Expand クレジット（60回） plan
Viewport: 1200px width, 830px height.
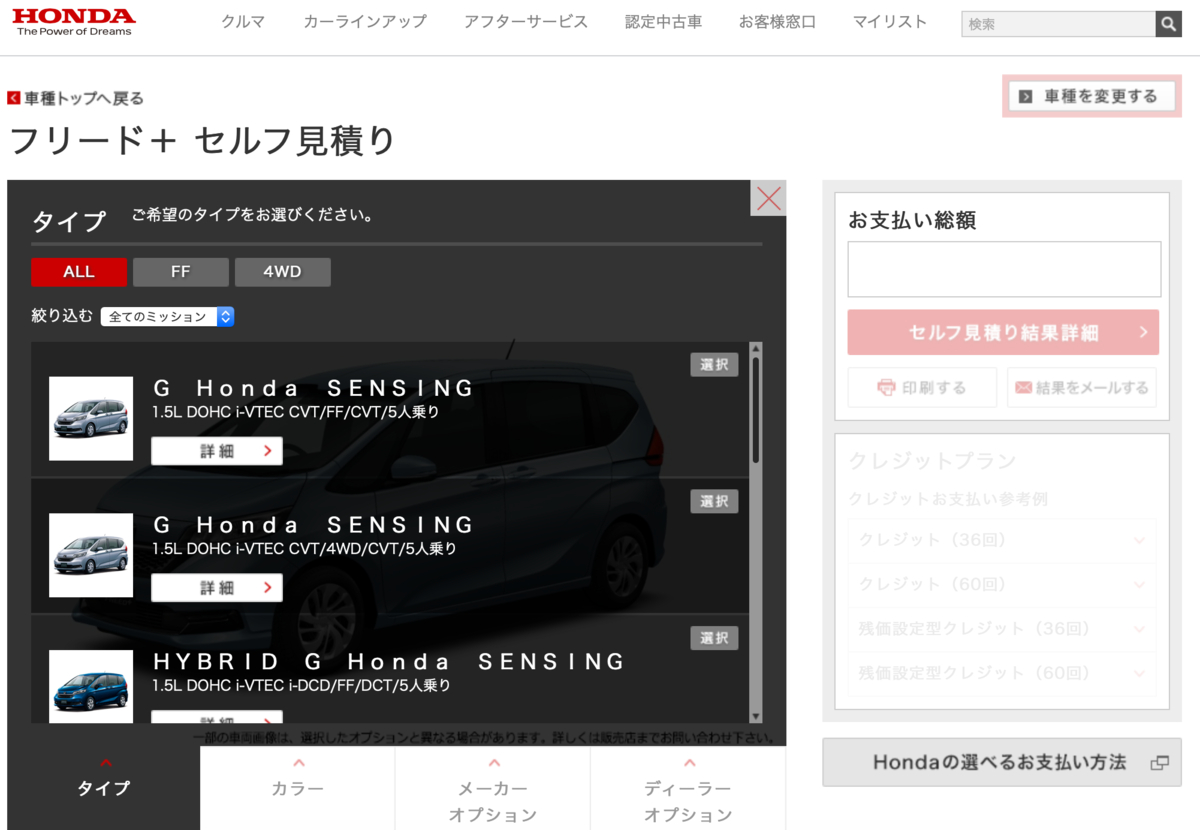(1001, 584)
